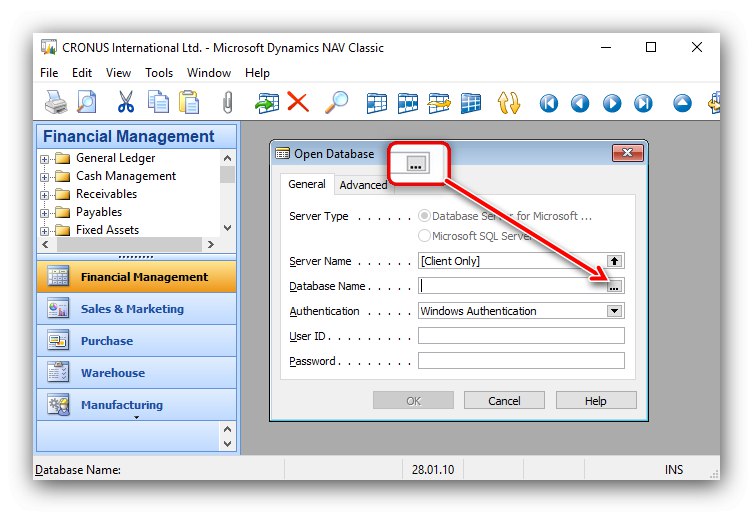Select Microsoft SQL Server radio option
Screen dimensions: 753x513
pyautogui.click(x=424, y=235)
